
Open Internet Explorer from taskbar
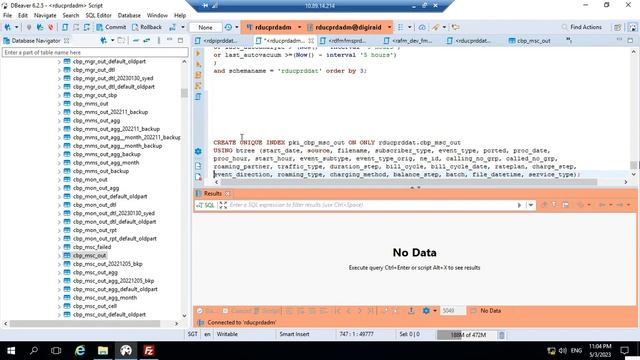(80, 351)
